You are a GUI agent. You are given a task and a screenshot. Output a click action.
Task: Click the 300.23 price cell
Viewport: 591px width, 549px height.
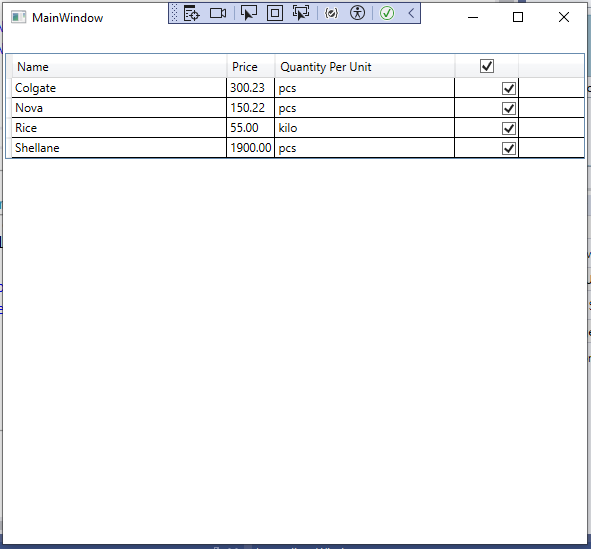[251, 88]
